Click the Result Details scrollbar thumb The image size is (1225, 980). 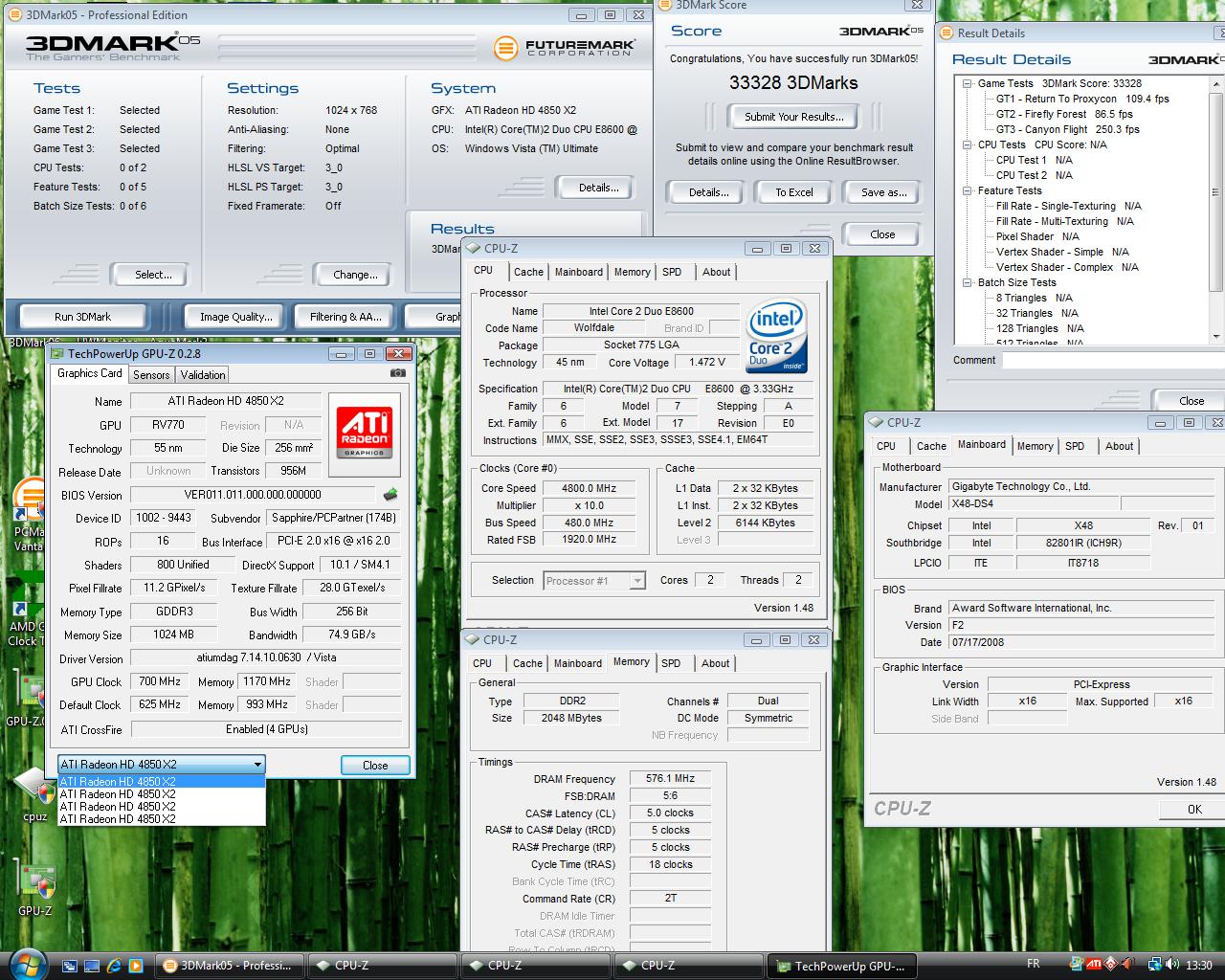click(1216, 191)
